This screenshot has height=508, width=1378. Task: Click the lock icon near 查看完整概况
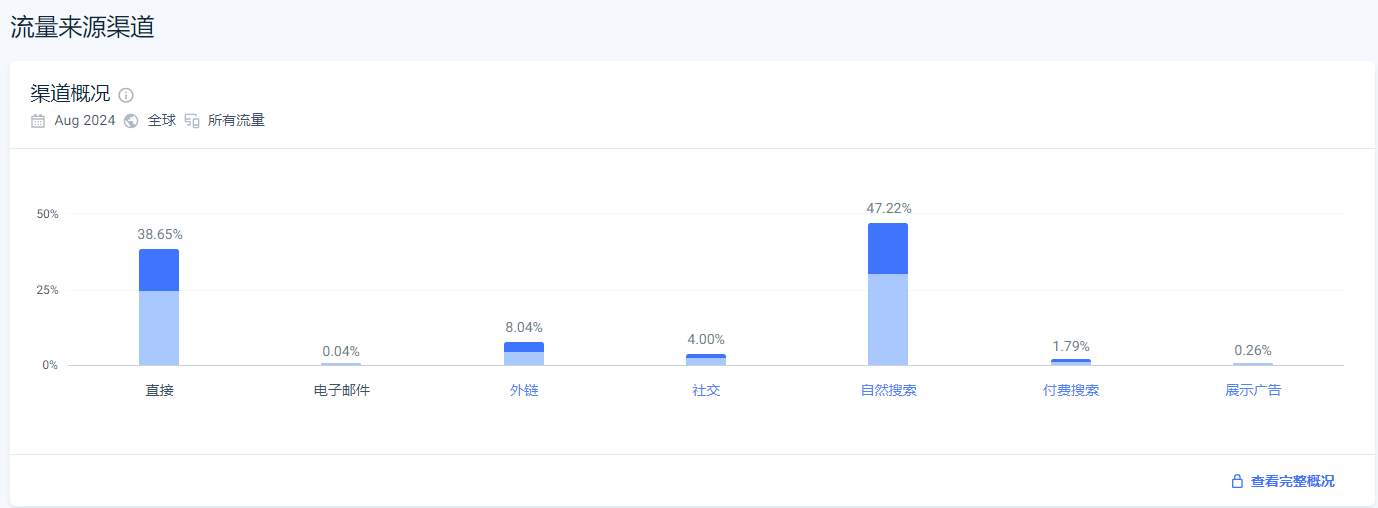click(1237, 481)
